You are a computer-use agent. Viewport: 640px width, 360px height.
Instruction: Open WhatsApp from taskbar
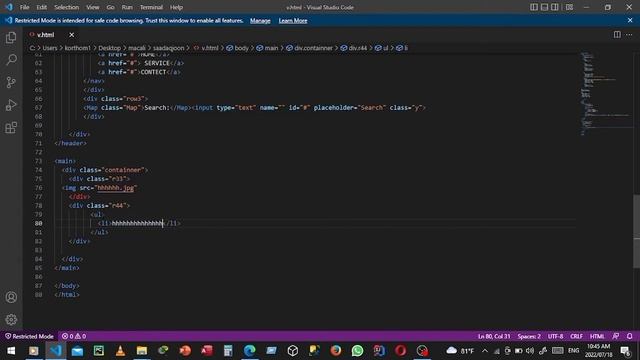(357, 351)
